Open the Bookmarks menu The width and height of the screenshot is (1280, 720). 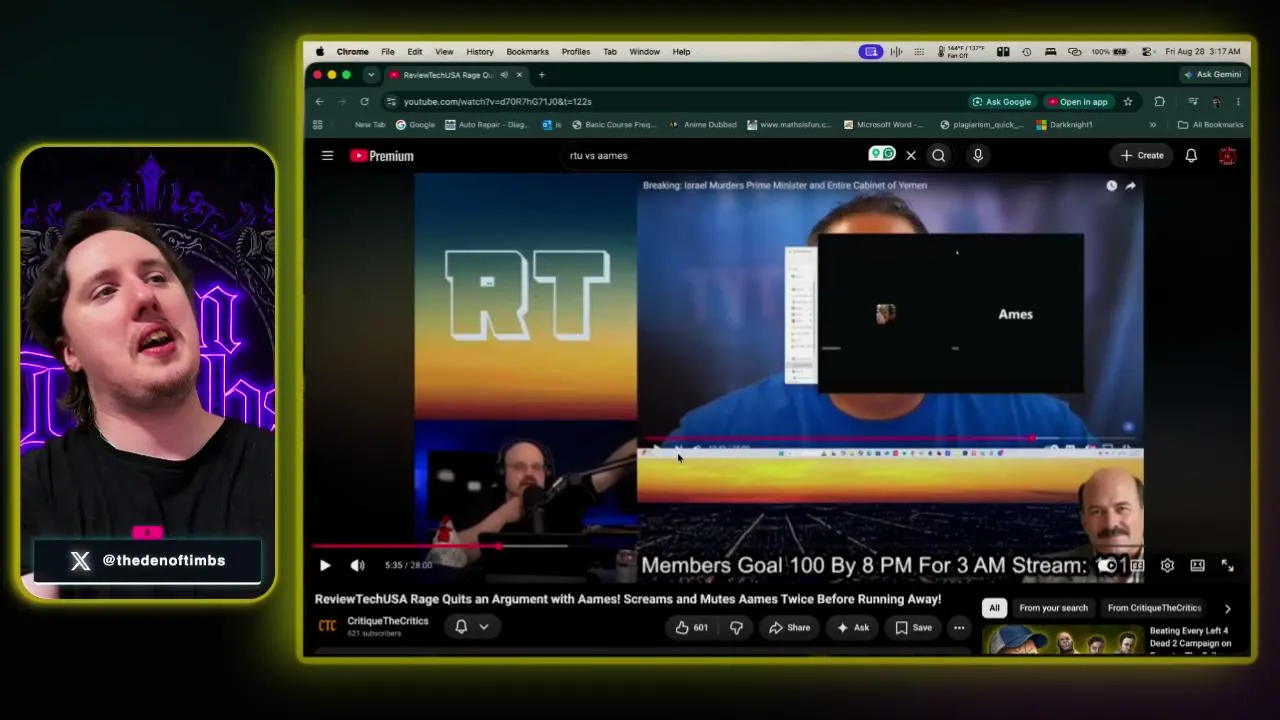pyautogui.click(x=527, y=52)
